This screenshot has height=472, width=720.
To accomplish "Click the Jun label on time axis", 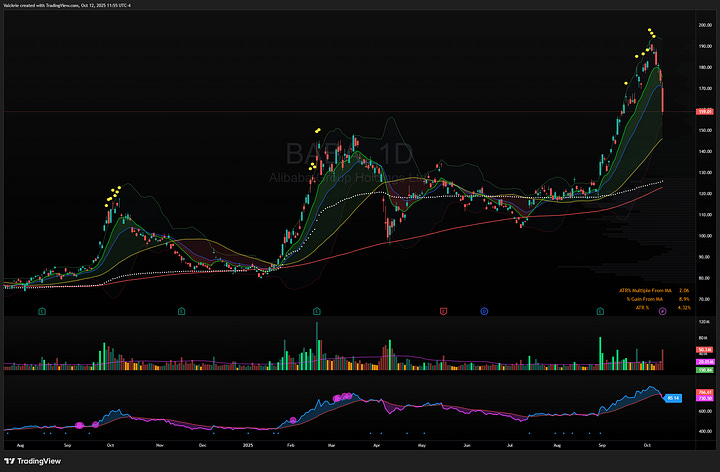I will point(467,445).
